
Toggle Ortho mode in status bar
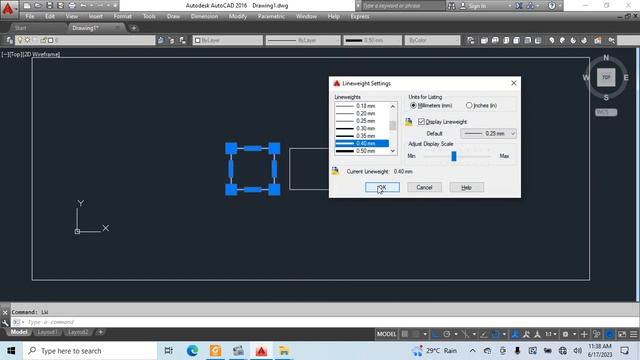click(436, 334)
